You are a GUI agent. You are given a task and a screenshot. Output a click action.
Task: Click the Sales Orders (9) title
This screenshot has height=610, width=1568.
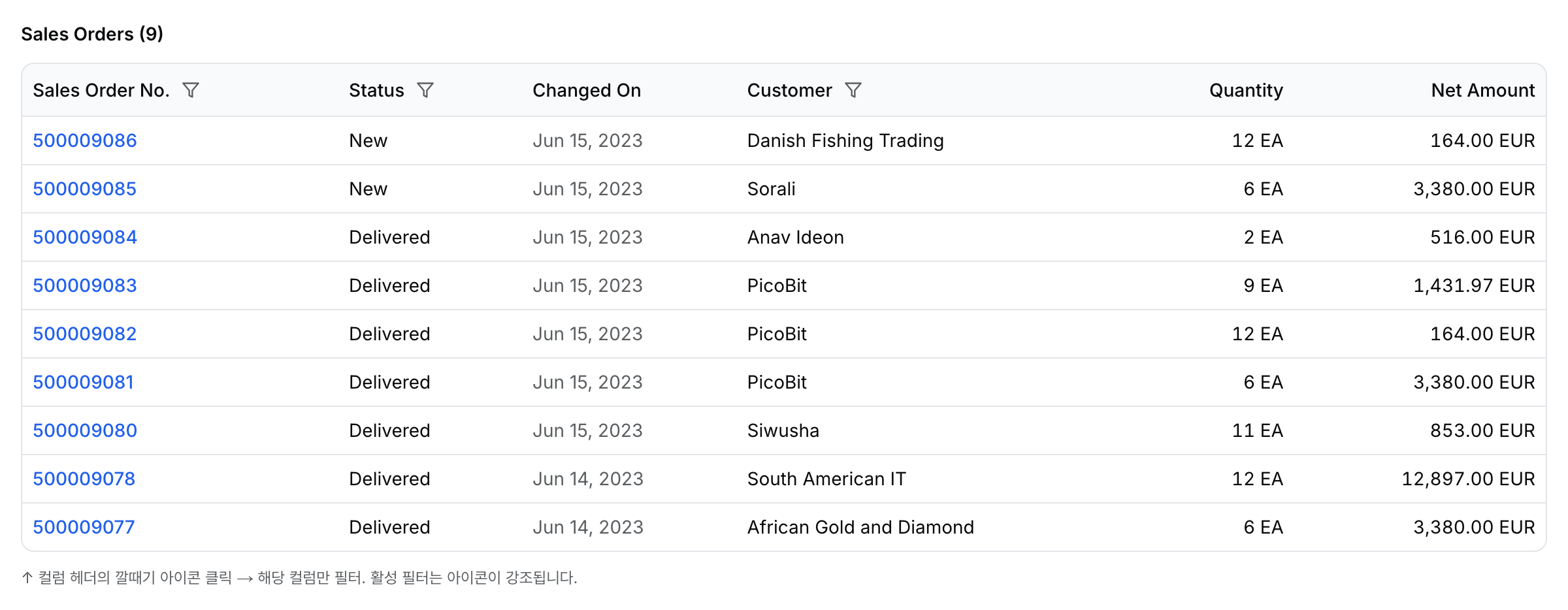[92, 34]
